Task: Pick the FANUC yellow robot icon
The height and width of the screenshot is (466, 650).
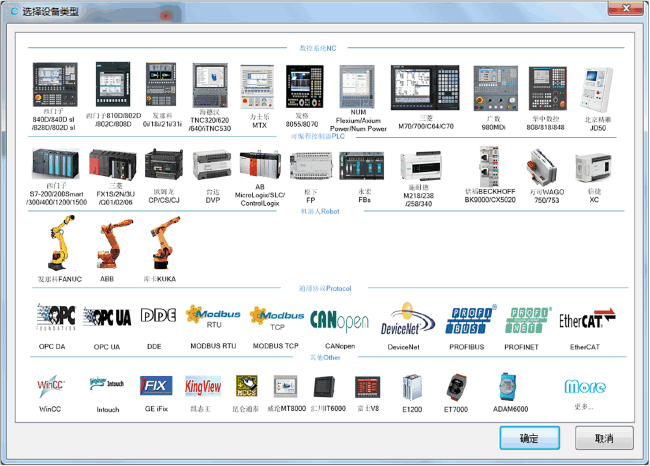Action: pyautogui.click(x=56, y=240)
